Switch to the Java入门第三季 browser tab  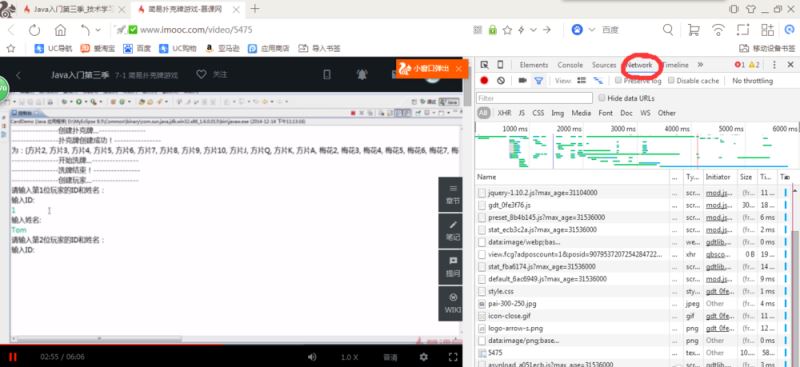(72, 9)
